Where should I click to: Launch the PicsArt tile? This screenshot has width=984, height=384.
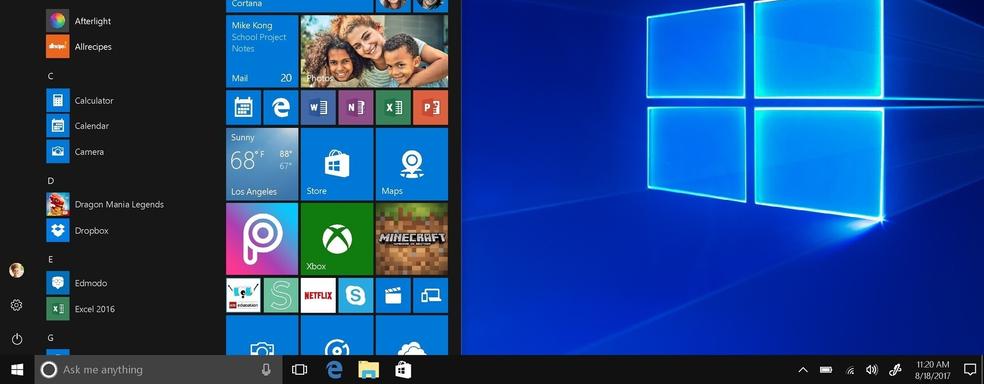tap(262, 239)
